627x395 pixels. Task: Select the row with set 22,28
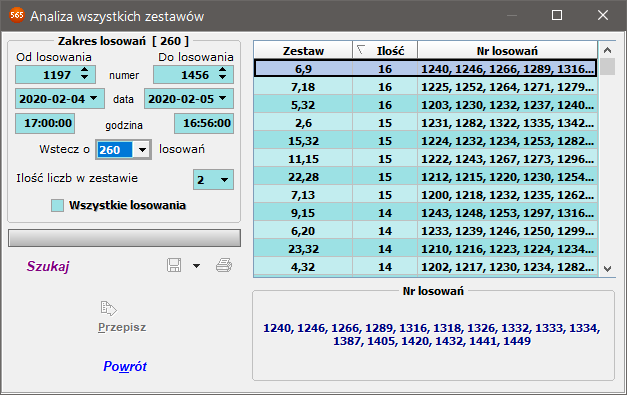click(x=425, y=177)
